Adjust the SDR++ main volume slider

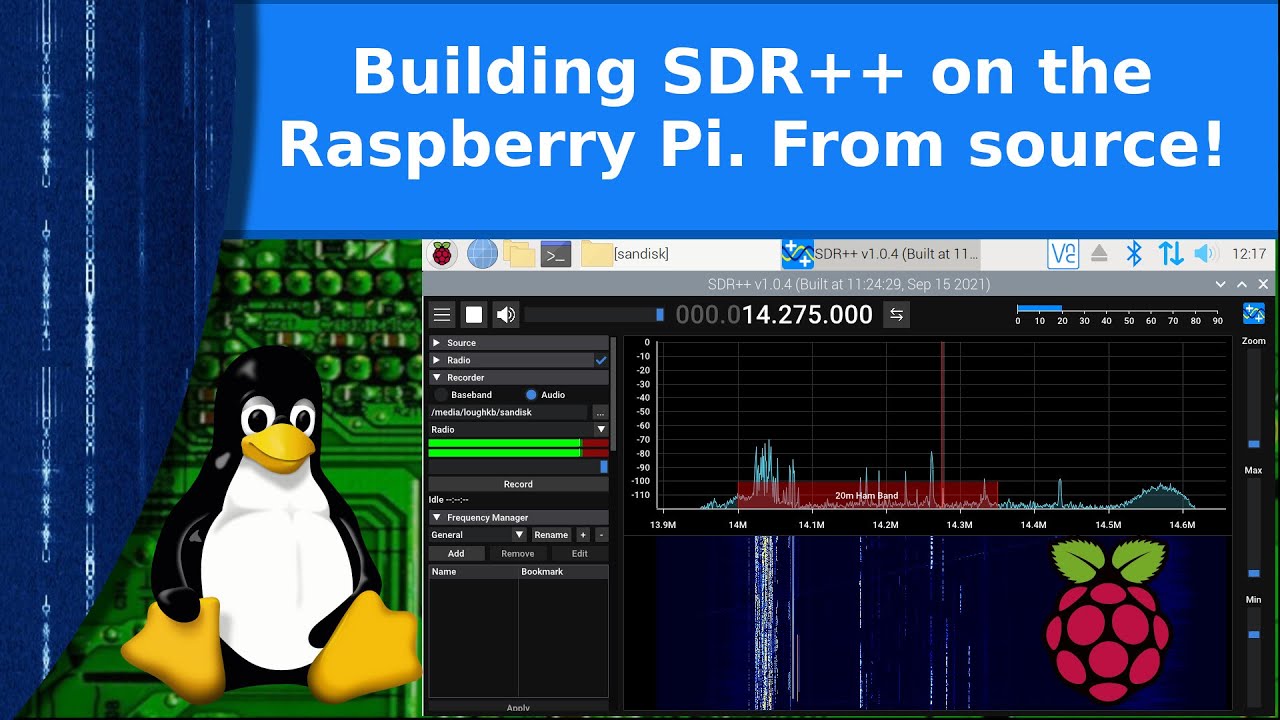click(595, 315)
